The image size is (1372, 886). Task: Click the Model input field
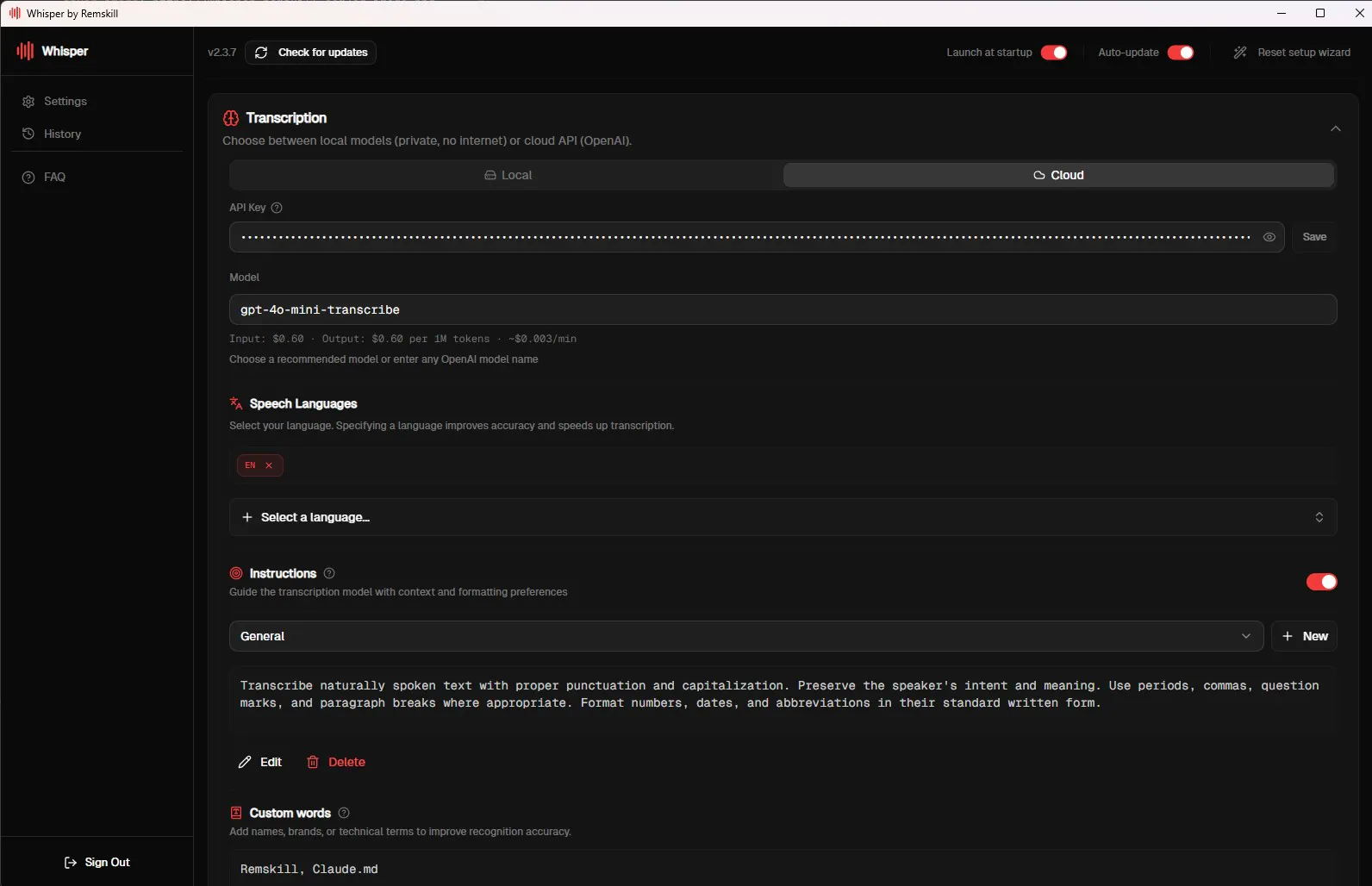click(783, 309)
